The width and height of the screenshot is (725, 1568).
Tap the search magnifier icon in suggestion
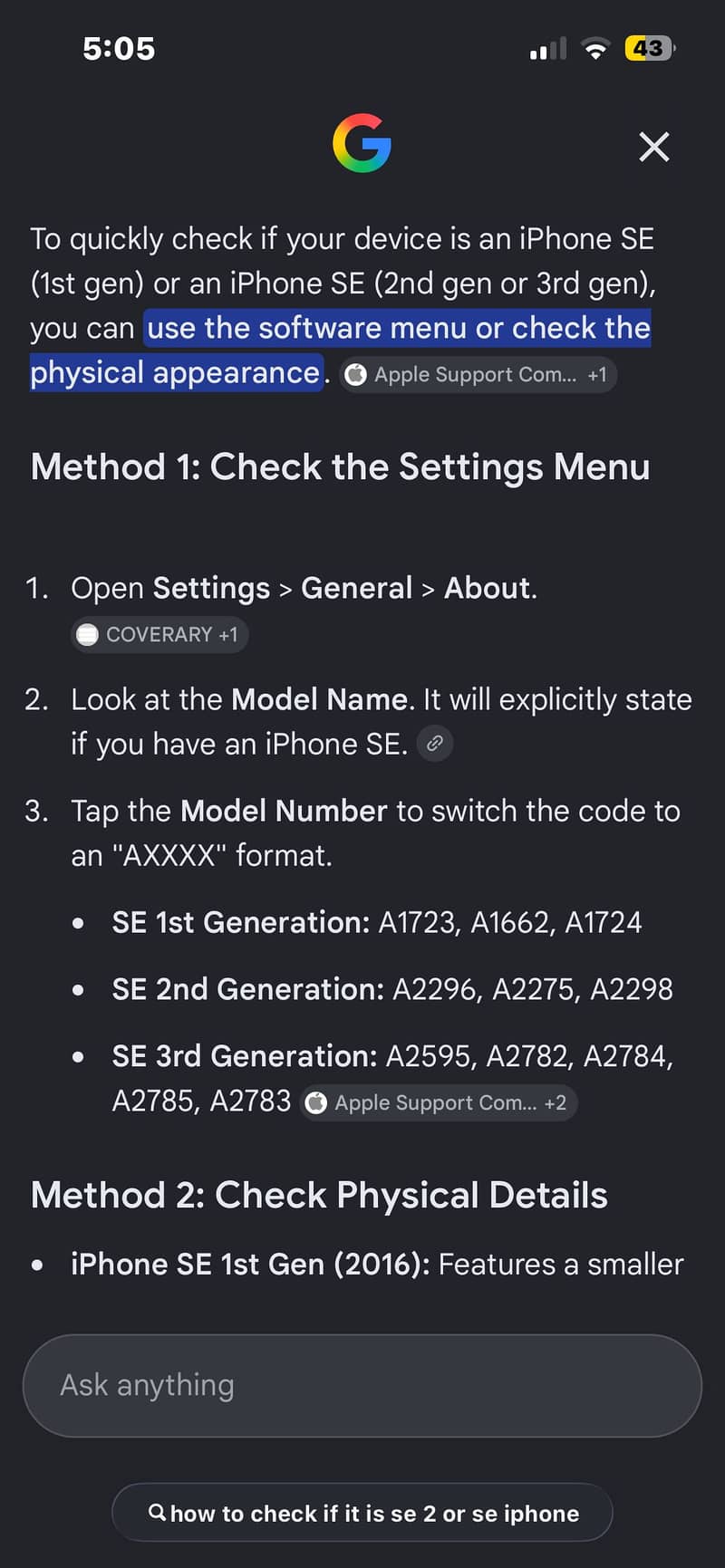click(157, 1512)
